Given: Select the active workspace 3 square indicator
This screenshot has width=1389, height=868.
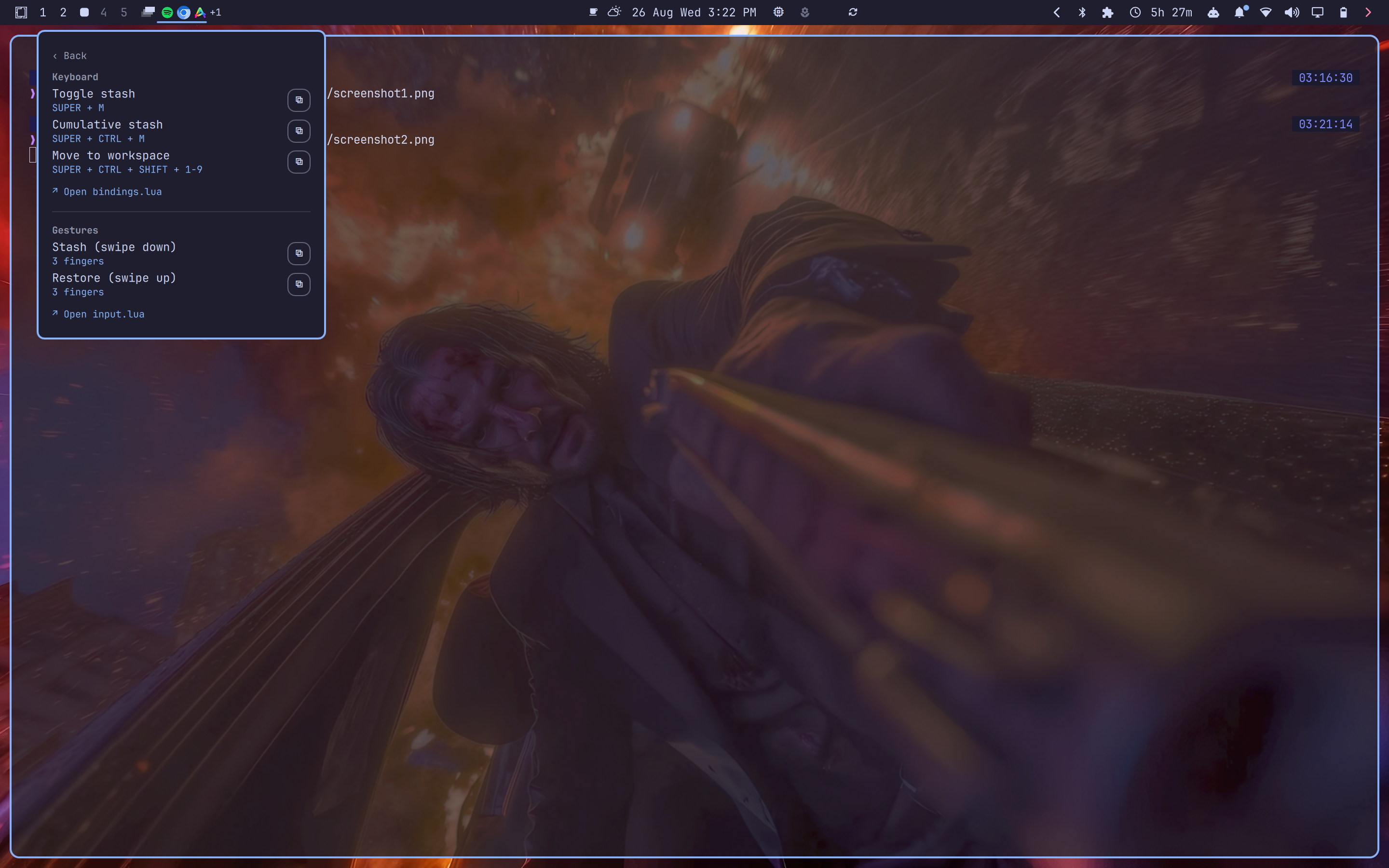Looking at the screenshot, I should [84, 12].
